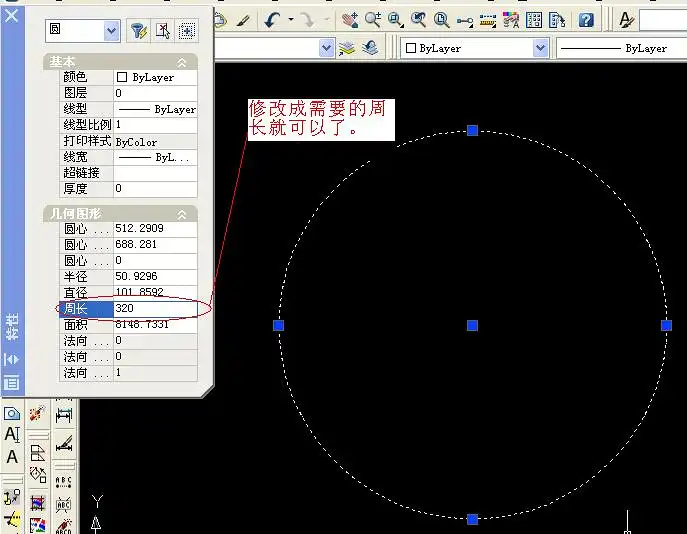The width and height of the screenshot is (687, 534).
Task: Click the Explode tool spark icon
Action: pyautogui.click(x=37, y=413)
